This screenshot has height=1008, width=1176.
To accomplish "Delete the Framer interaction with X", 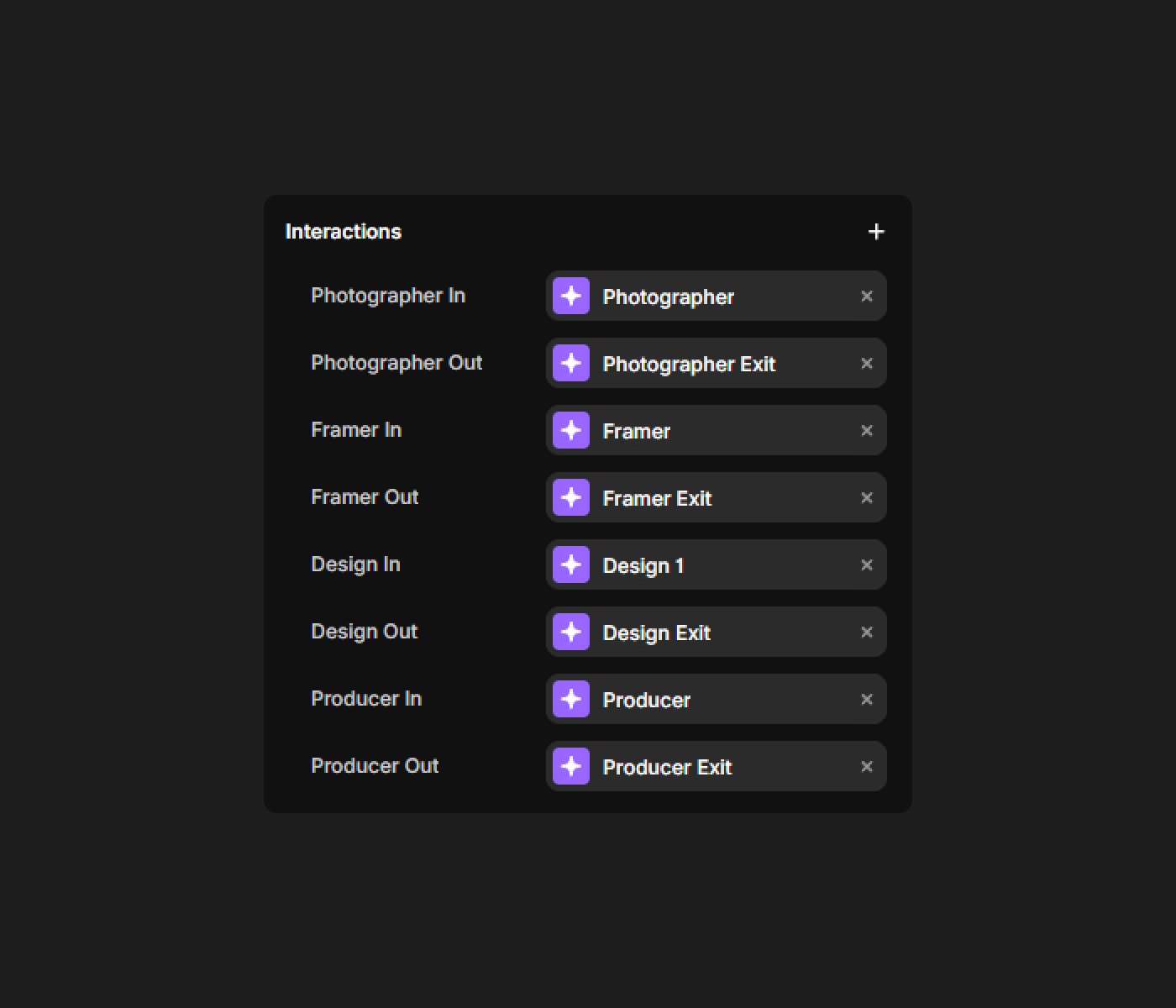I will 867,430.
